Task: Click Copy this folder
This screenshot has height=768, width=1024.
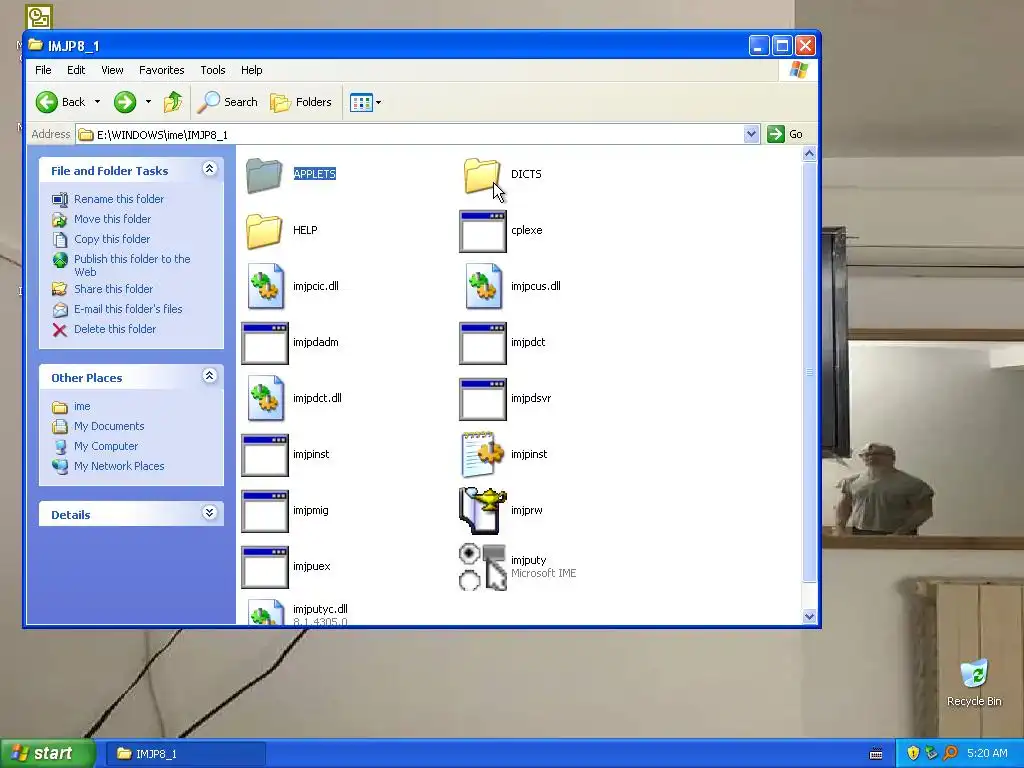Action: pyautogui.click(x=101, y=239)
